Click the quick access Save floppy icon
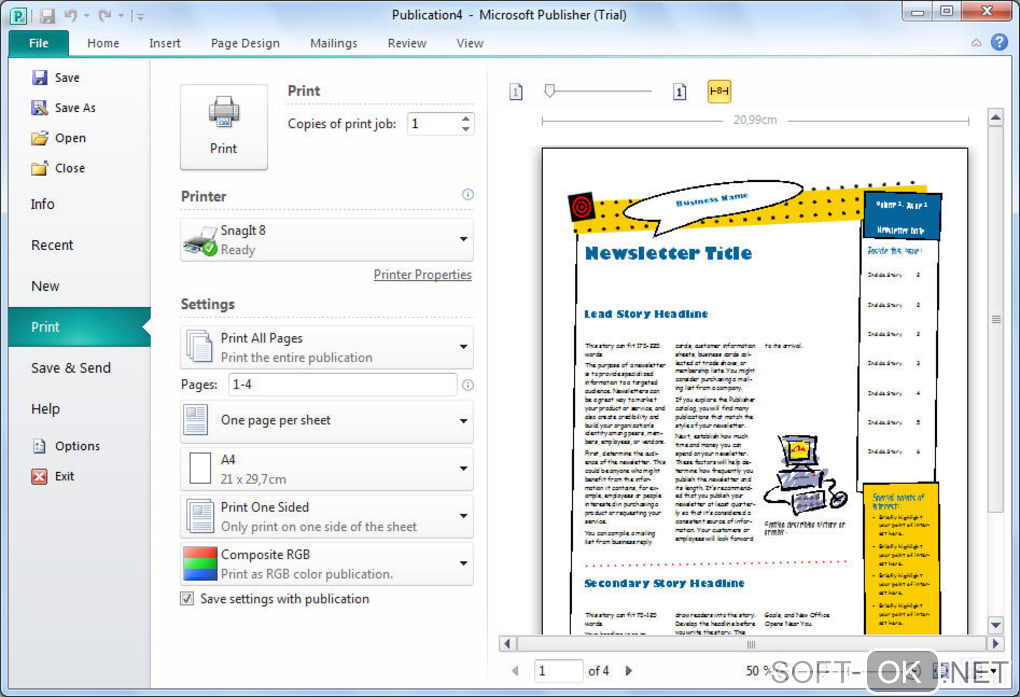This screenshot has height=697, width=1020. [47, 16]
